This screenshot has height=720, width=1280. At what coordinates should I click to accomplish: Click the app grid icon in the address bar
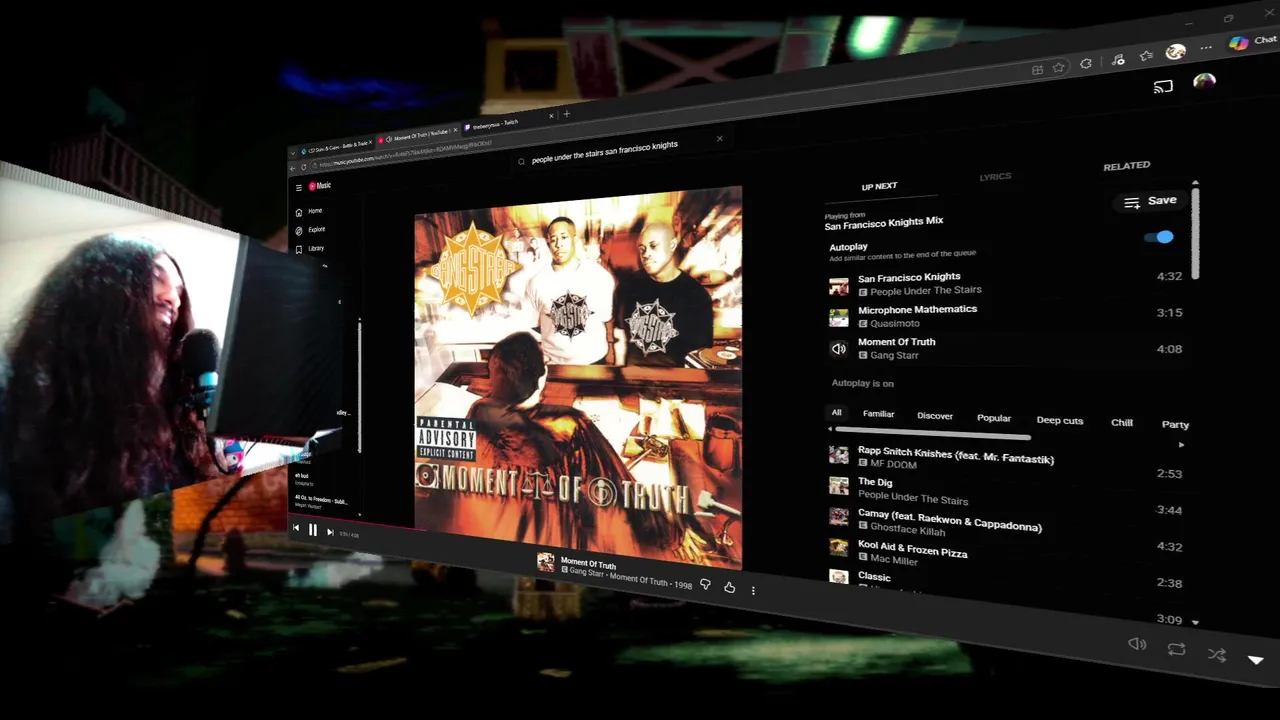point(1037,70)
